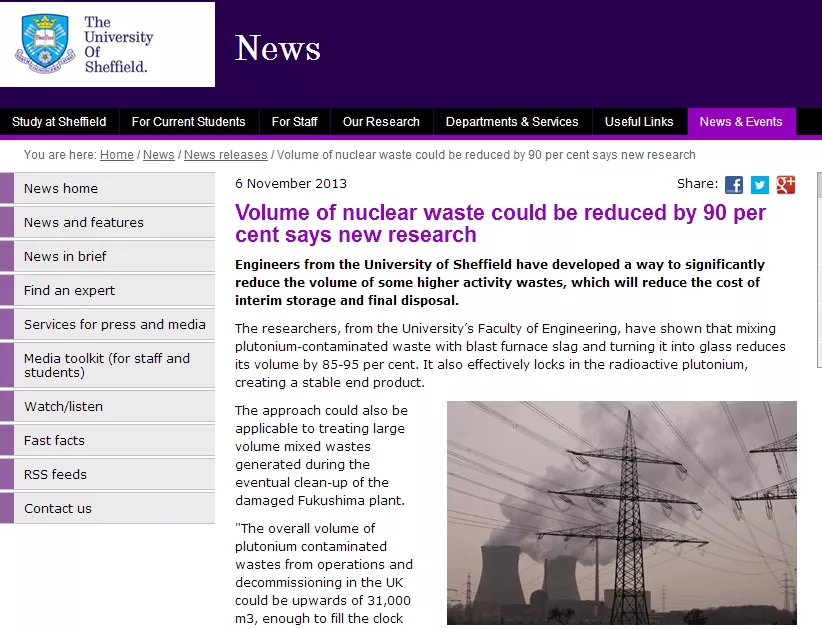This screenshot has height=629, width=822.
Task: Go to the Watch/listen page
Action: tap(107, 406)
